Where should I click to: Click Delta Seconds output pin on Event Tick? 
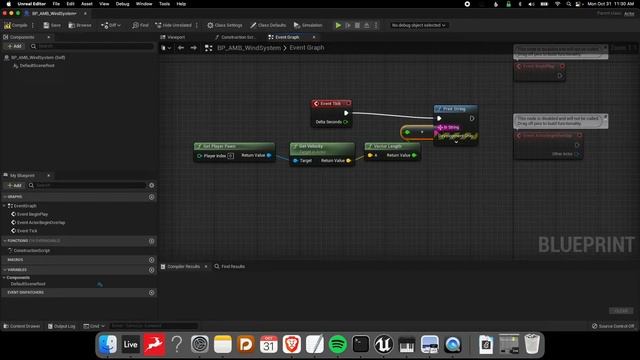(x=346, y=122)
